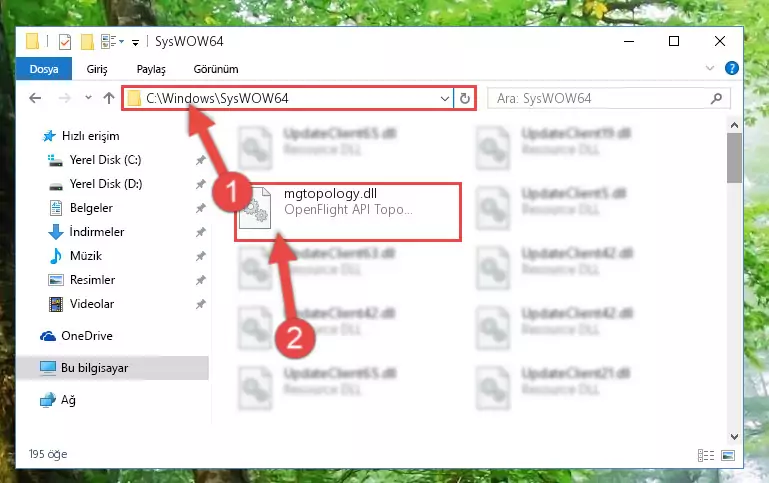
Task: Click the vertical scrollbar thumb
Action: pyautogui.click(x=734, y=158)
